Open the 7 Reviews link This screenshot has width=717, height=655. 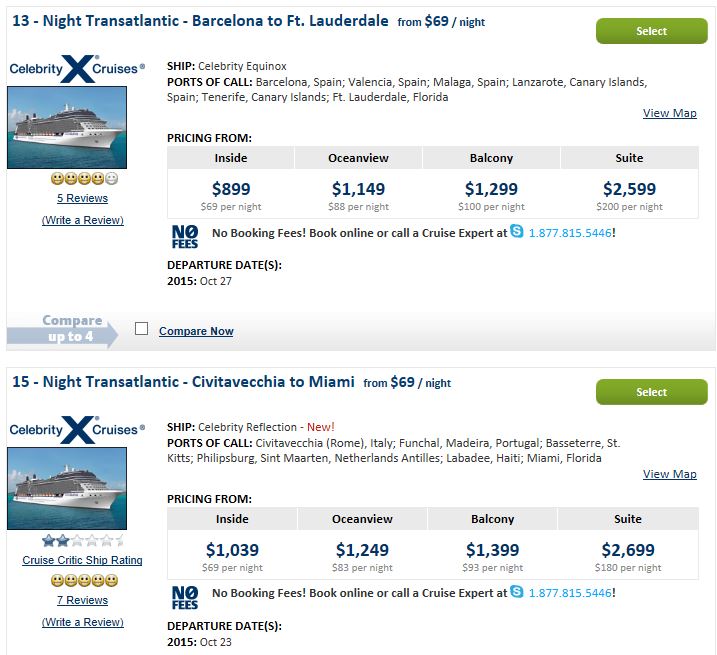pyautogui.click(x=82, y=600)
